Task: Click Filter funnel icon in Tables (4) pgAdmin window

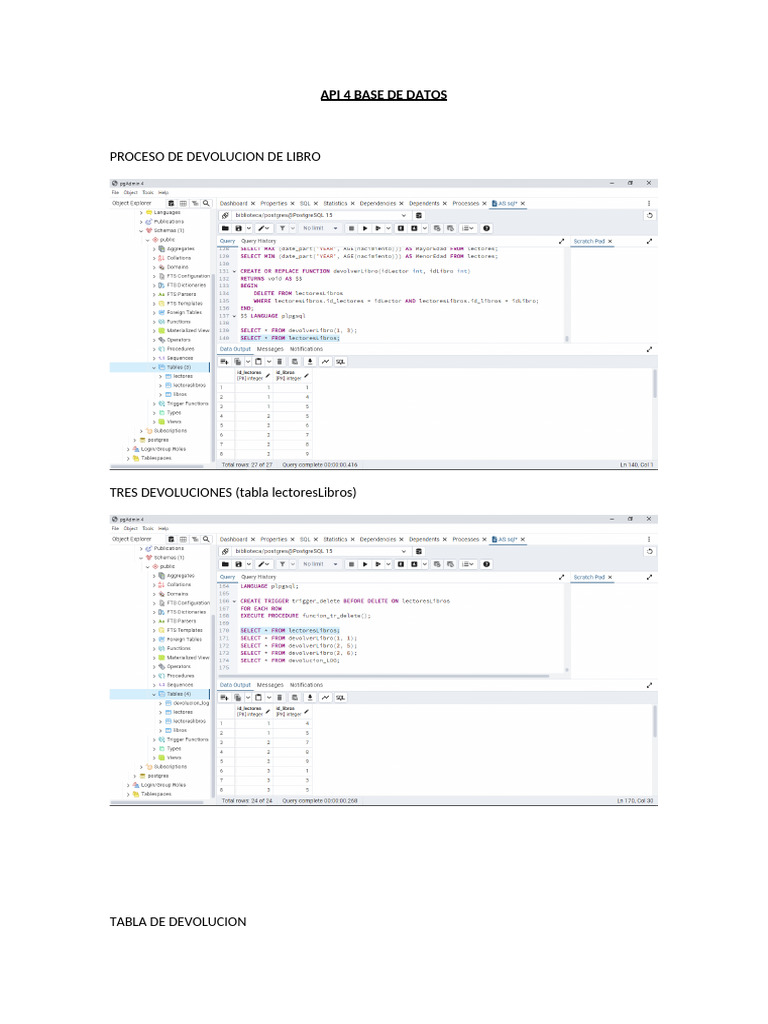Action: (x=282, y=564)
